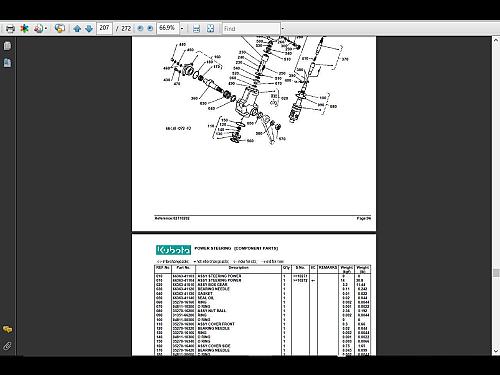Click inside the Find search box

(251, 29)
